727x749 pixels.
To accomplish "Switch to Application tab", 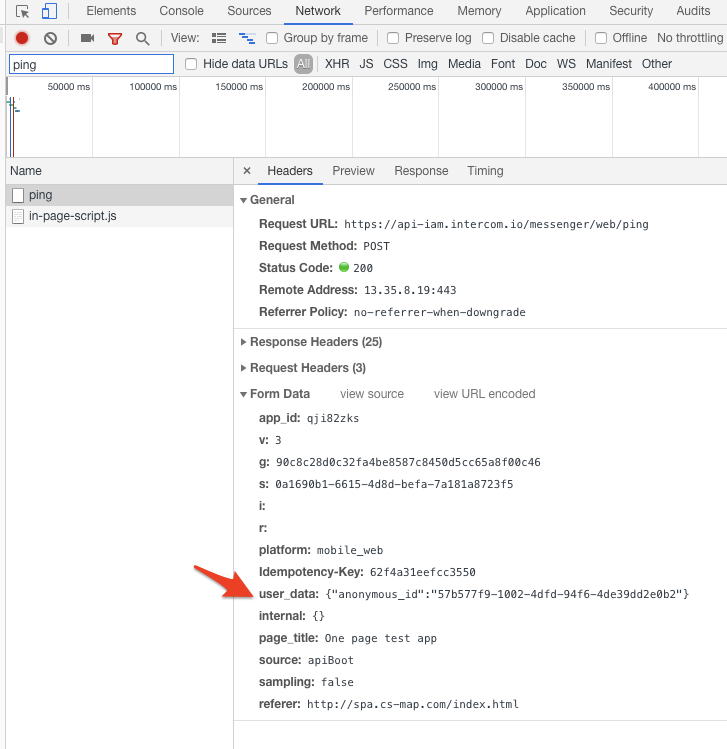I will [555, 11].
